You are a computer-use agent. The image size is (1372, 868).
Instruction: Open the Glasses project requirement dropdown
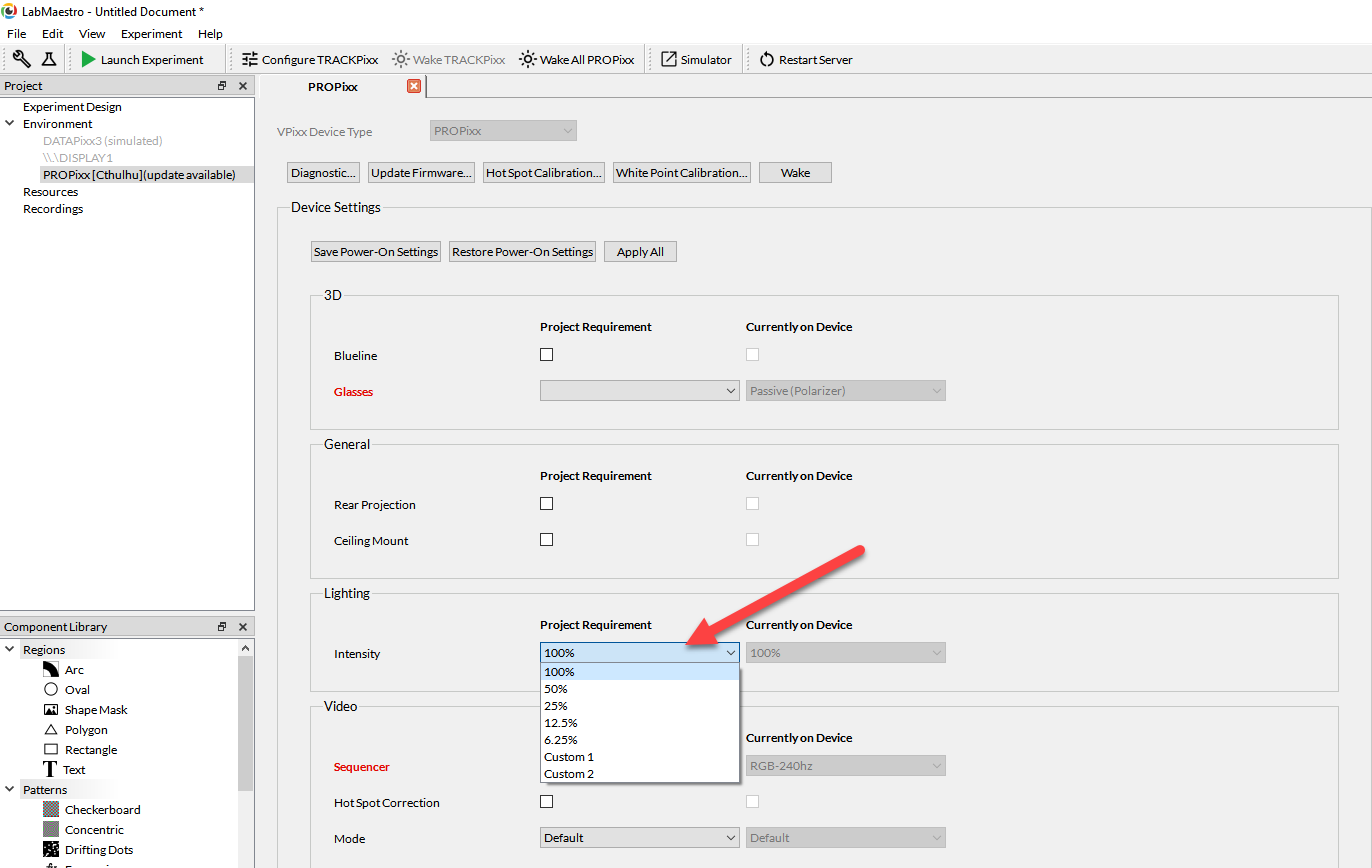click(x=639, y=391)
